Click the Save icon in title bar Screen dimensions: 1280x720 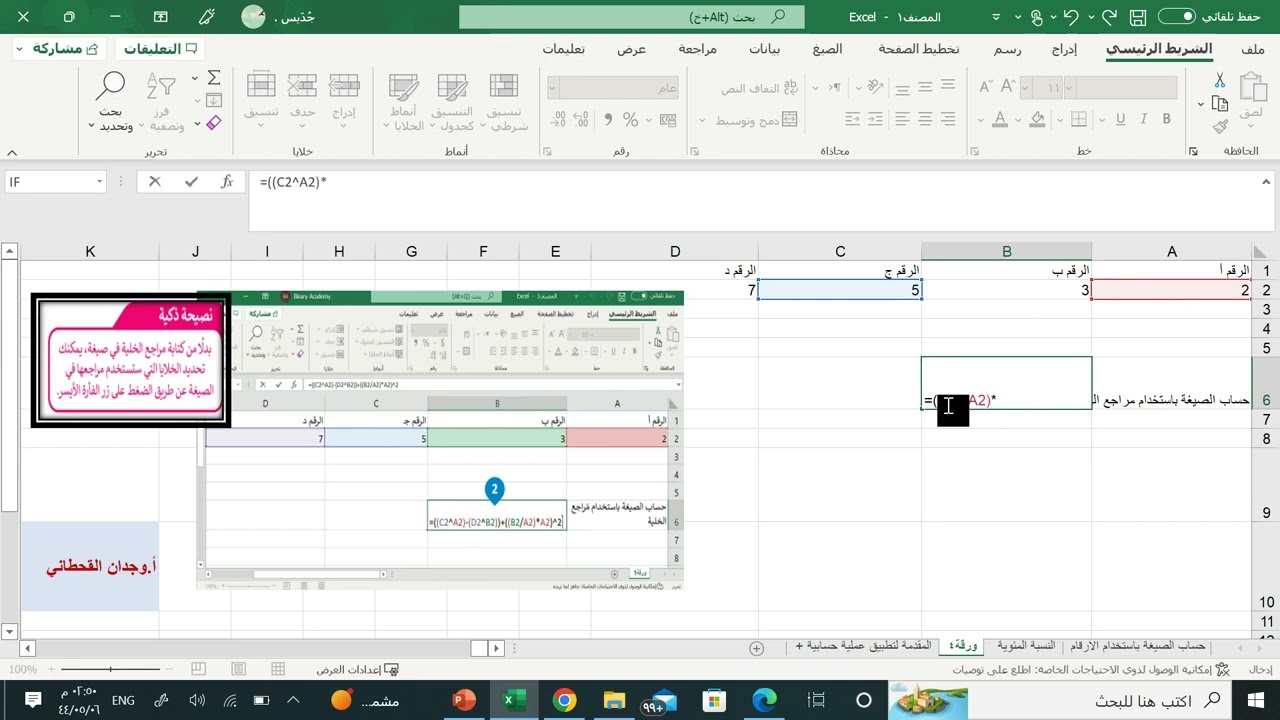1137,17
